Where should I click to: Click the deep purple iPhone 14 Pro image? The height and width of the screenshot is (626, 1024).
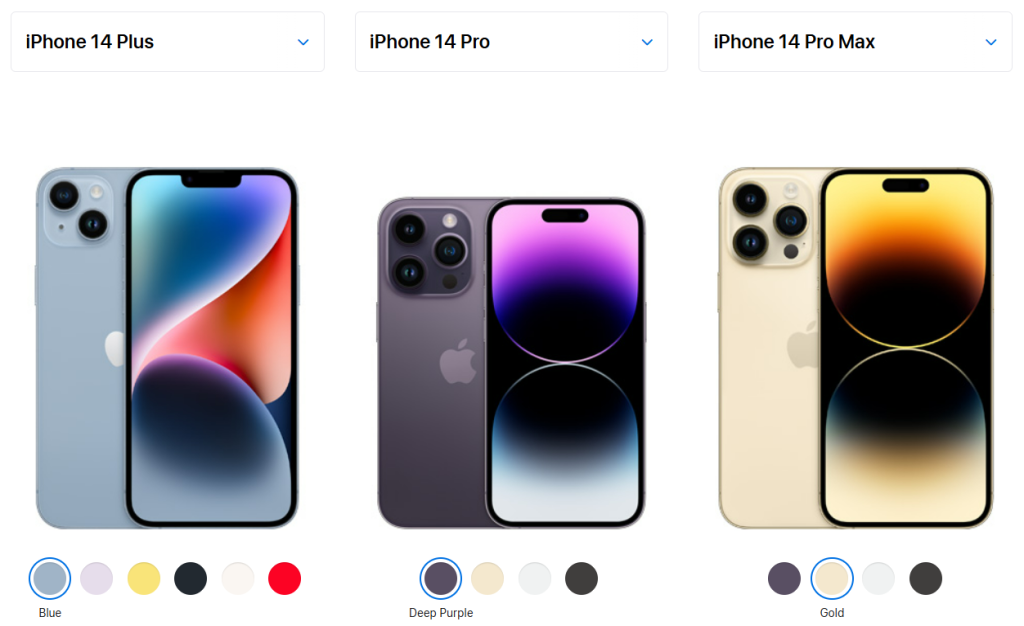pyautogui.click(x=511, y=363)
